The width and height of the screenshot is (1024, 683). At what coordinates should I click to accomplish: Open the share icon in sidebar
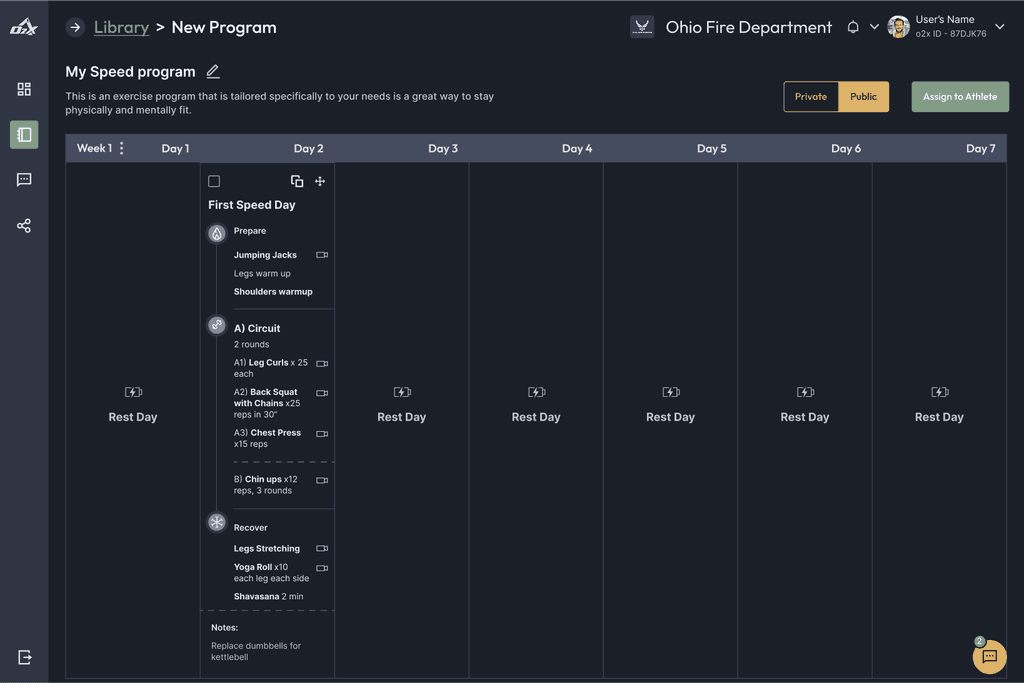[x=24, y=226]
